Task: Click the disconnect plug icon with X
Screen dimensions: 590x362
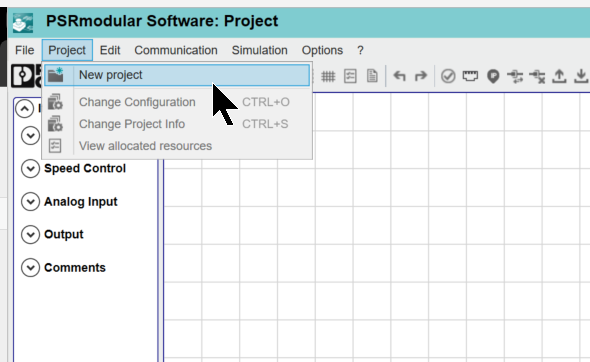Action: point(537,76)
